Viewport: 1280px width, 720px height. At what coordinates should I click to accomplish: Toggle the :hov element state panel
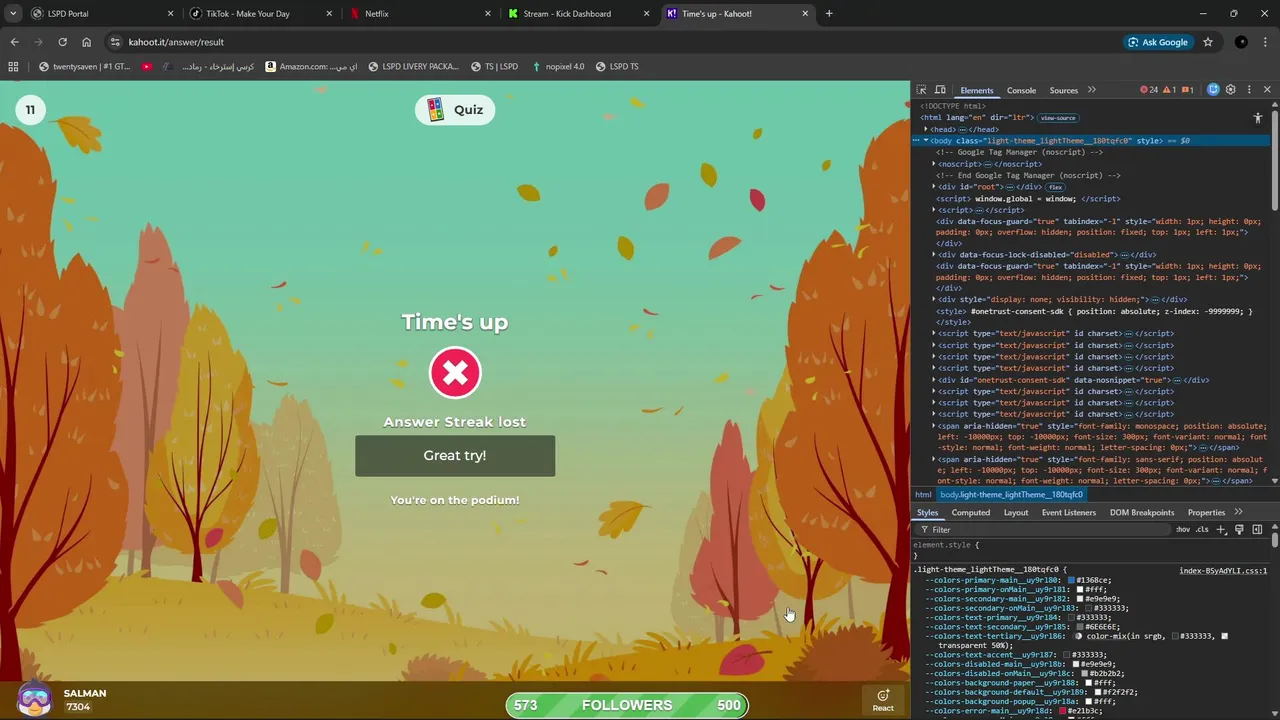1183,529
